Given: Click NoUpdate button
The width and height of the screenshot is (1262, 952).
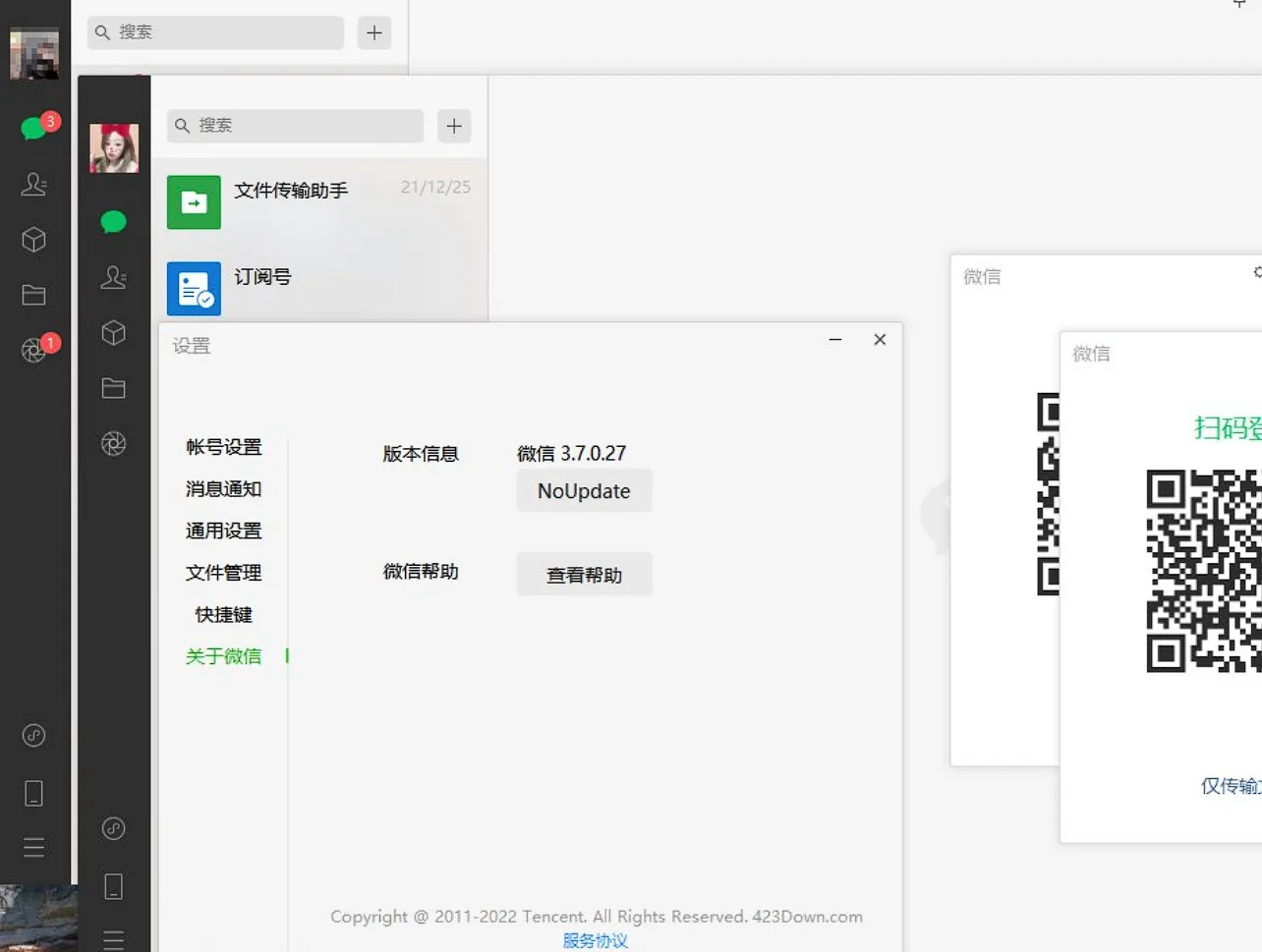Looking at the screenshot, I should pos(584,491).
